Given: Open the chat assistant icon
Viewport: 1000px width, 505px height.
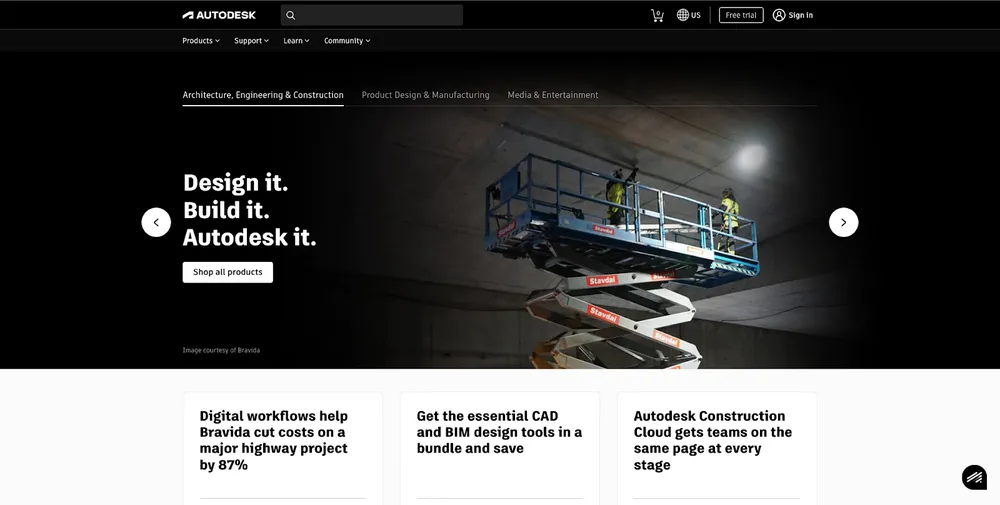Looking at the screenshot, I should (974, 477).
